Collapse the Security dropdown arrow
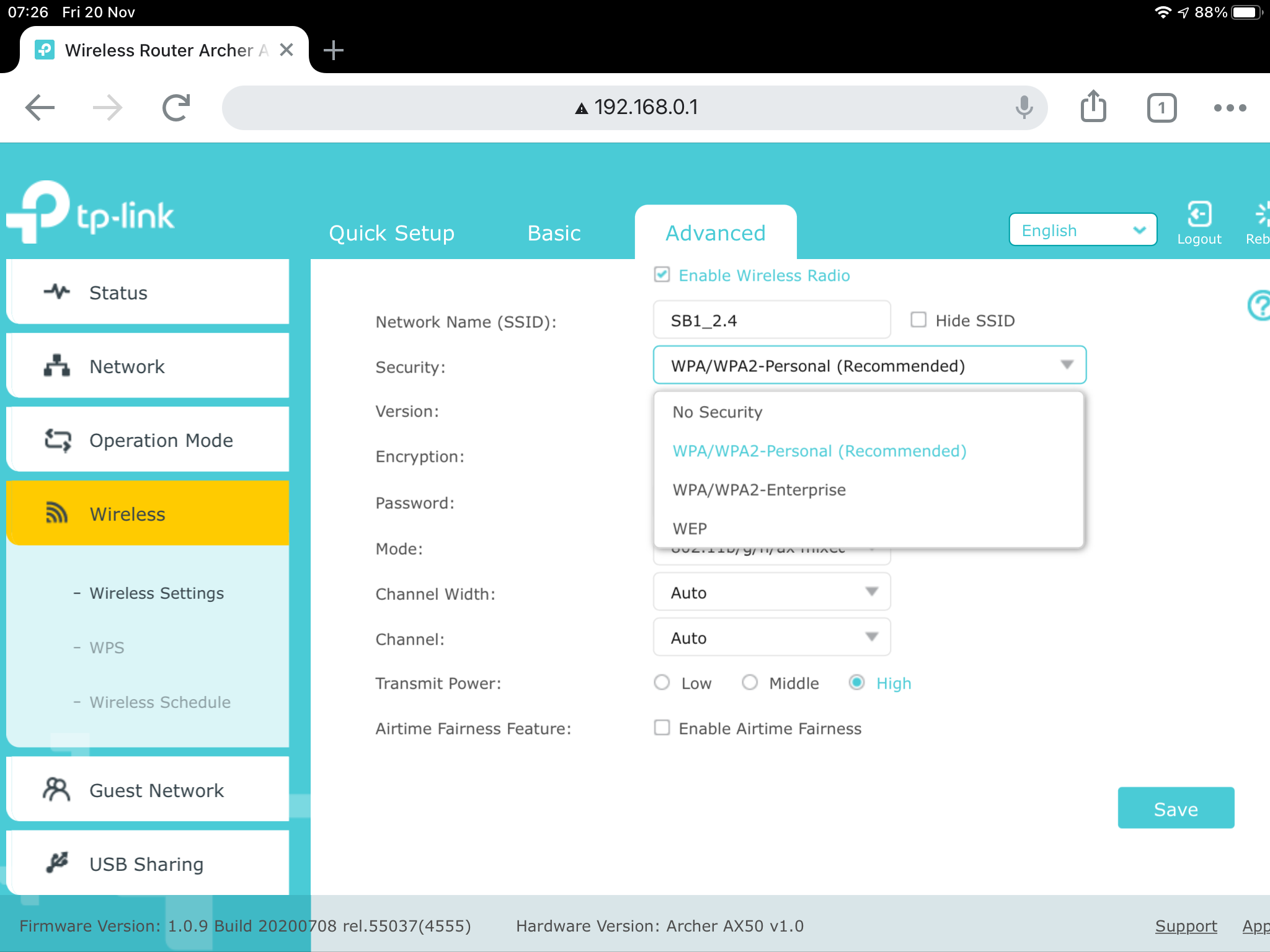 click(x=1067, y=365)
